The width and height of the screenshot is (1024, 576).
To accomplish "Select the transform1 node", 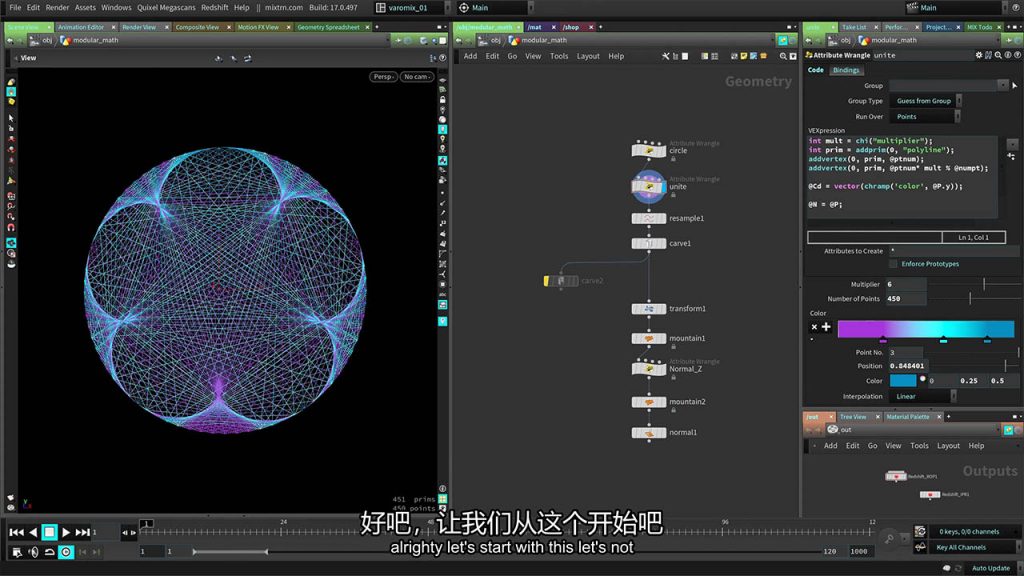I will click(x=648, y=308).
